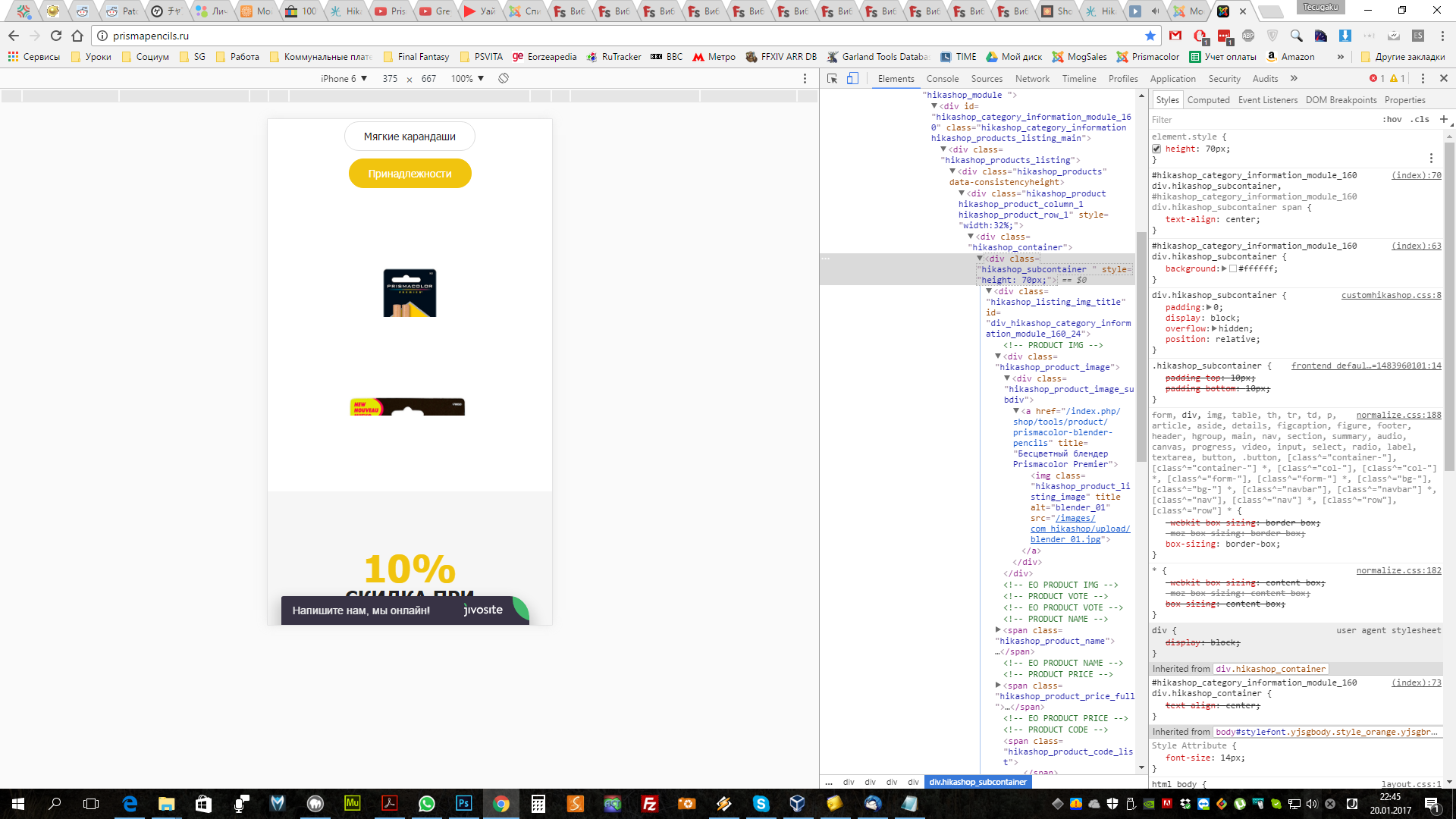Click the rotate device orientation icon
The height and width of the screenshot is (819, 1456).
pyautogui.click(x=504, y=79)
